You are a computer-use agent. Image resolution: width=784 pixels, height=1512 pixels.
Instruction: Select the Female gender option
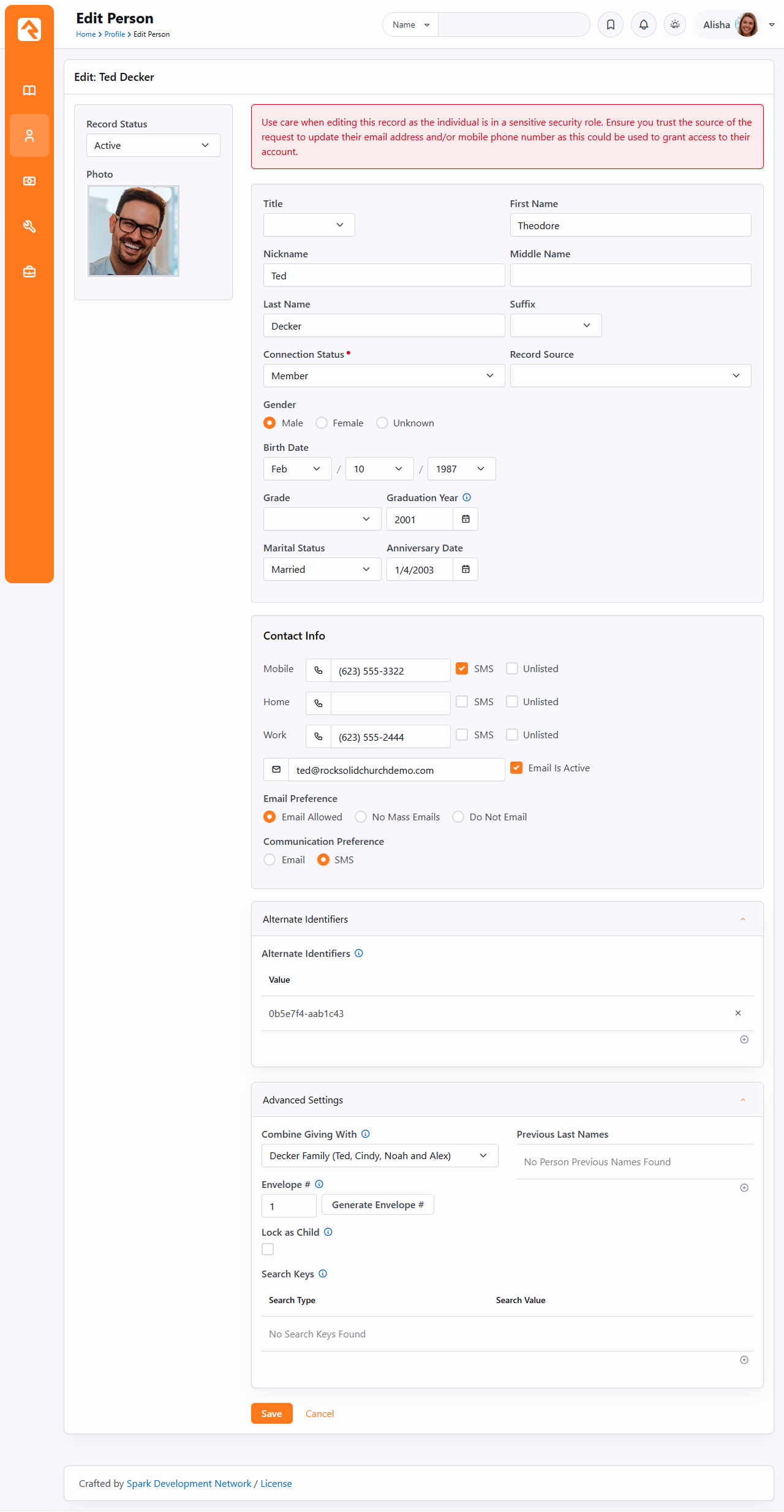coord(322,423)
